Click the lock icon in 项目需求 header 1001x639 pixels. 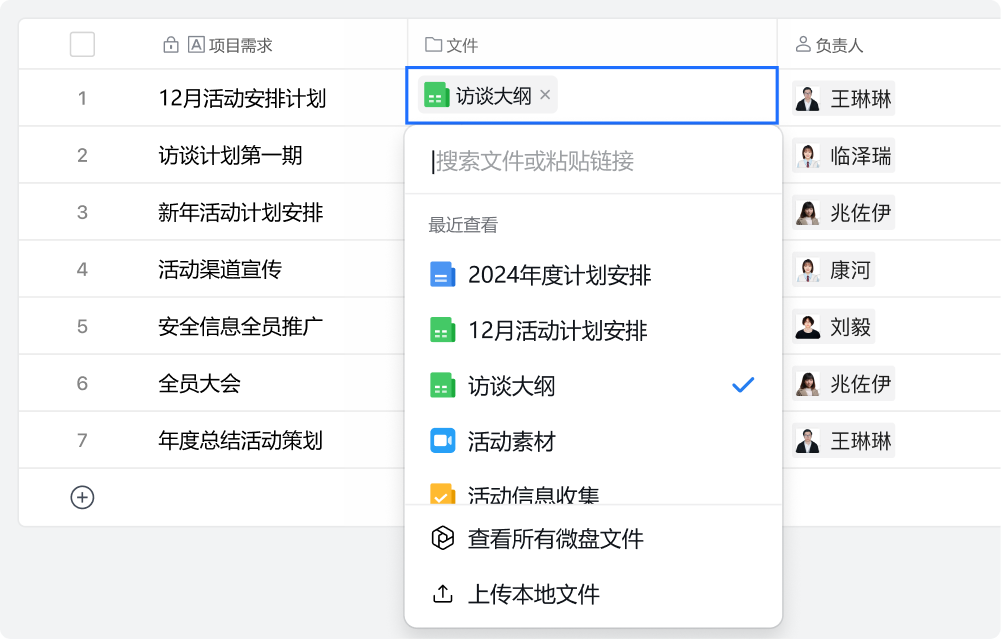coord(170,45)
